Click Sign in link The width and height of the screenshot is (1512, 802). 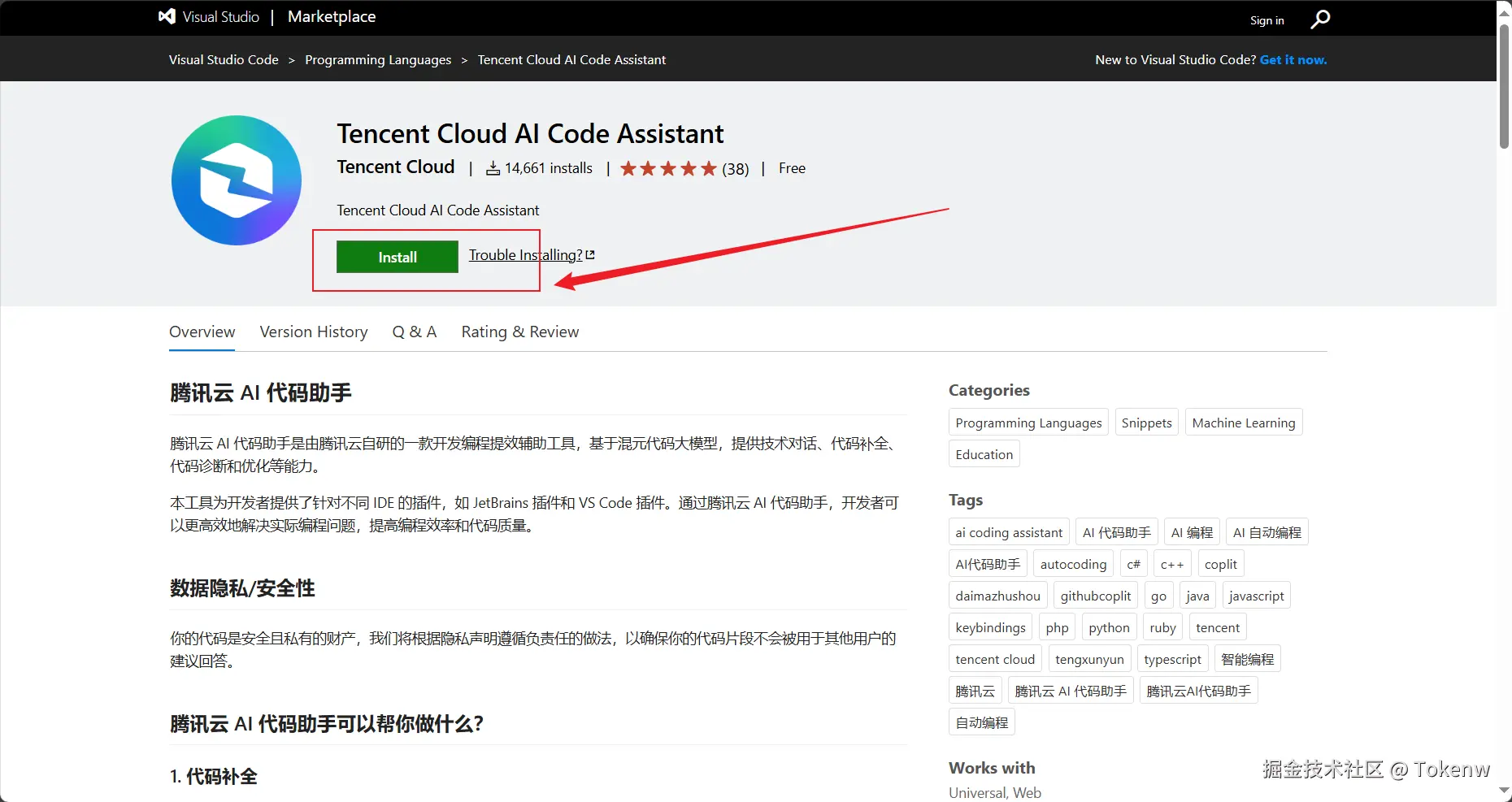coord(1267,20)
